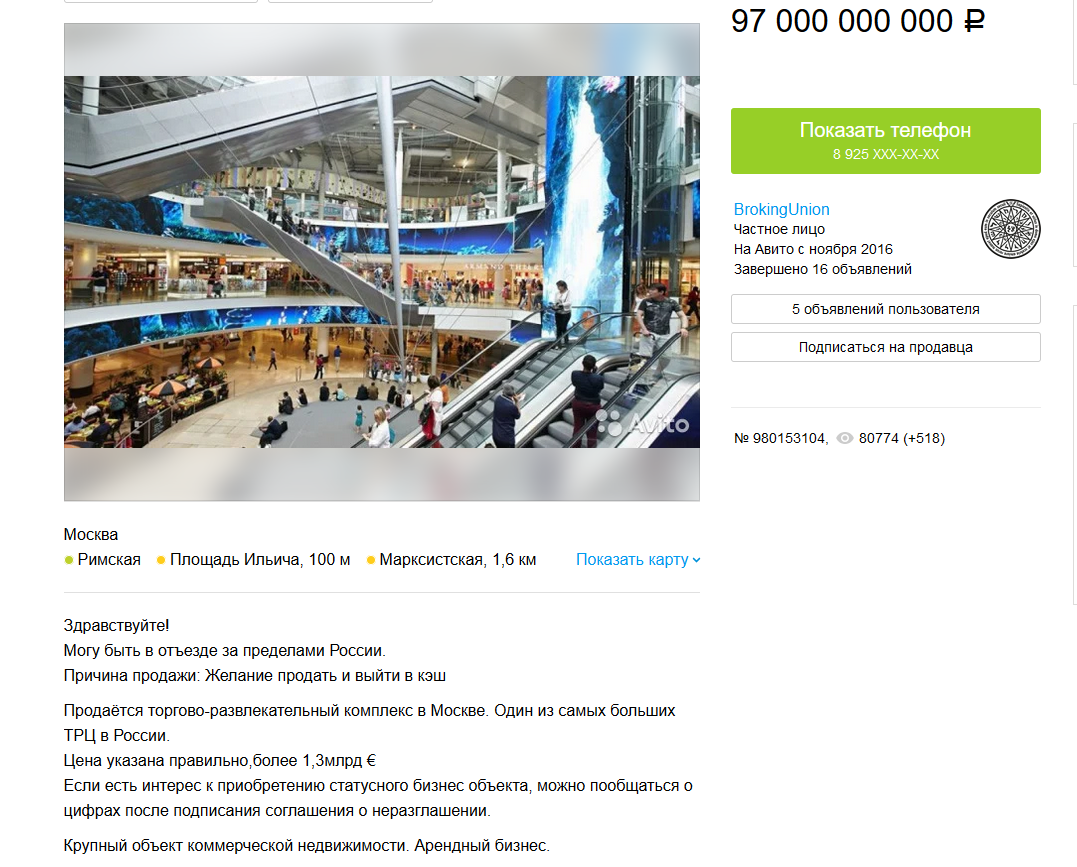Open the shopping mall main photo
1077x867 pixels.
(382, 262)
